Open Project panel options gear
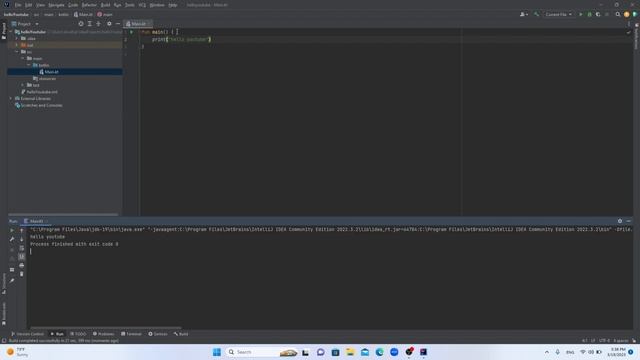 [109, 24]
